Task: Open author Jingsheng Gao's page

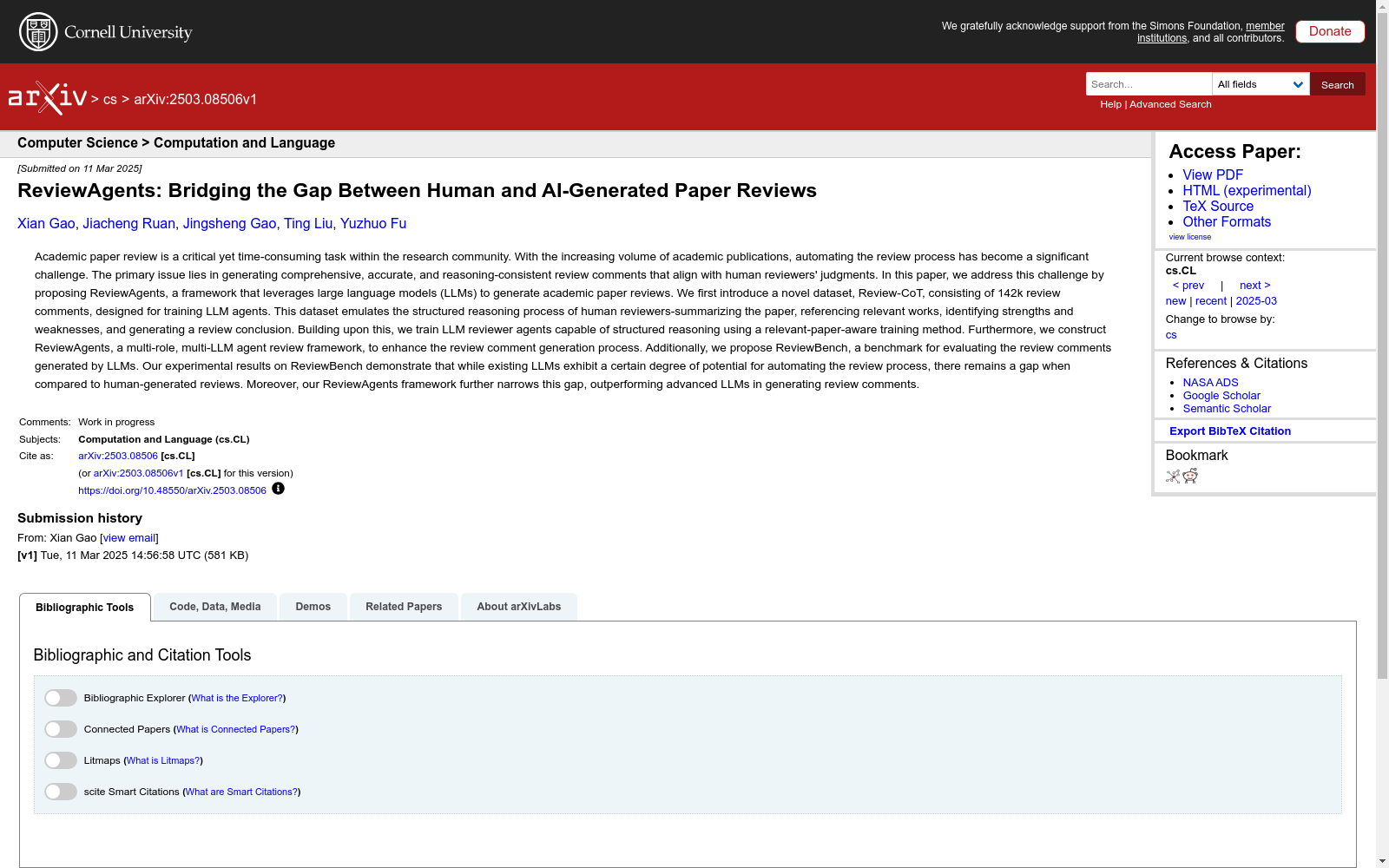Action: 229,223
